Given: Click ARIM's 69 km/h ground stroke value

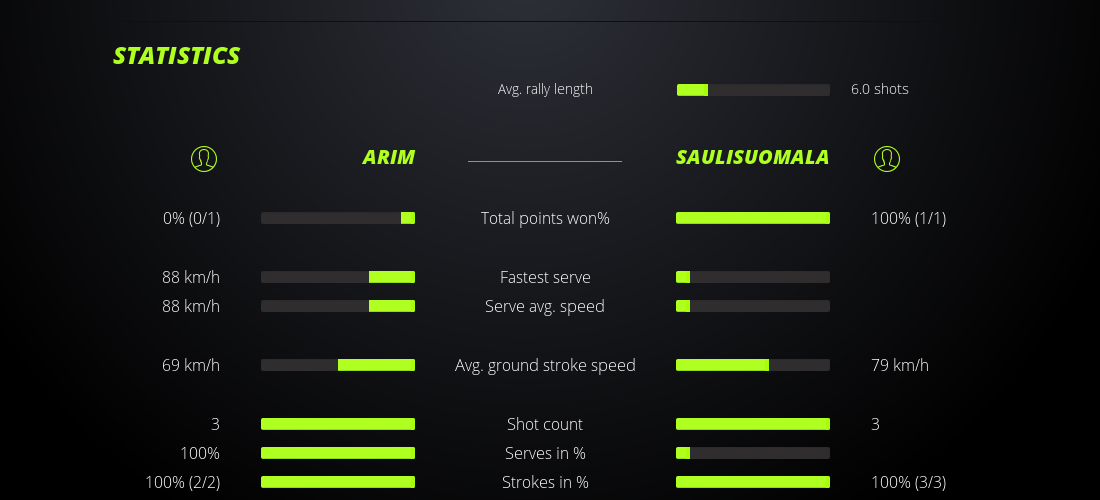Looking at the screenshot, I should point(191,365).
